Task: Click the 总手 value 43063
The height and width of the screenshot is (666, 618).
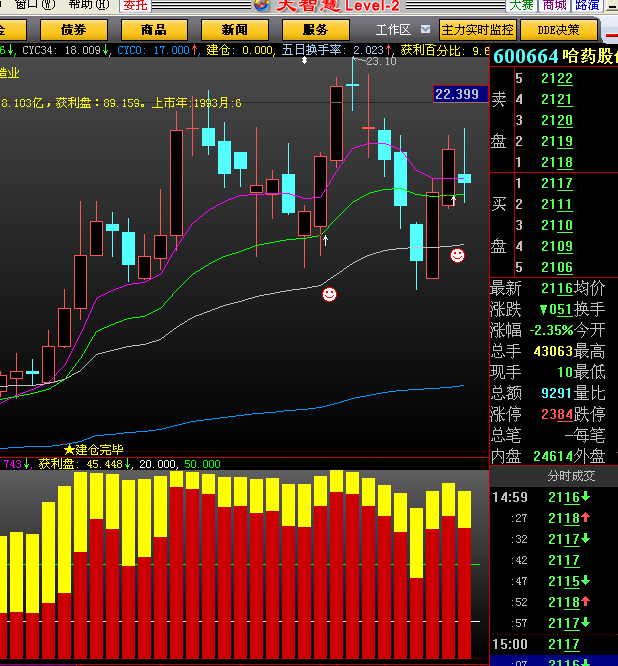Action: 553,351
